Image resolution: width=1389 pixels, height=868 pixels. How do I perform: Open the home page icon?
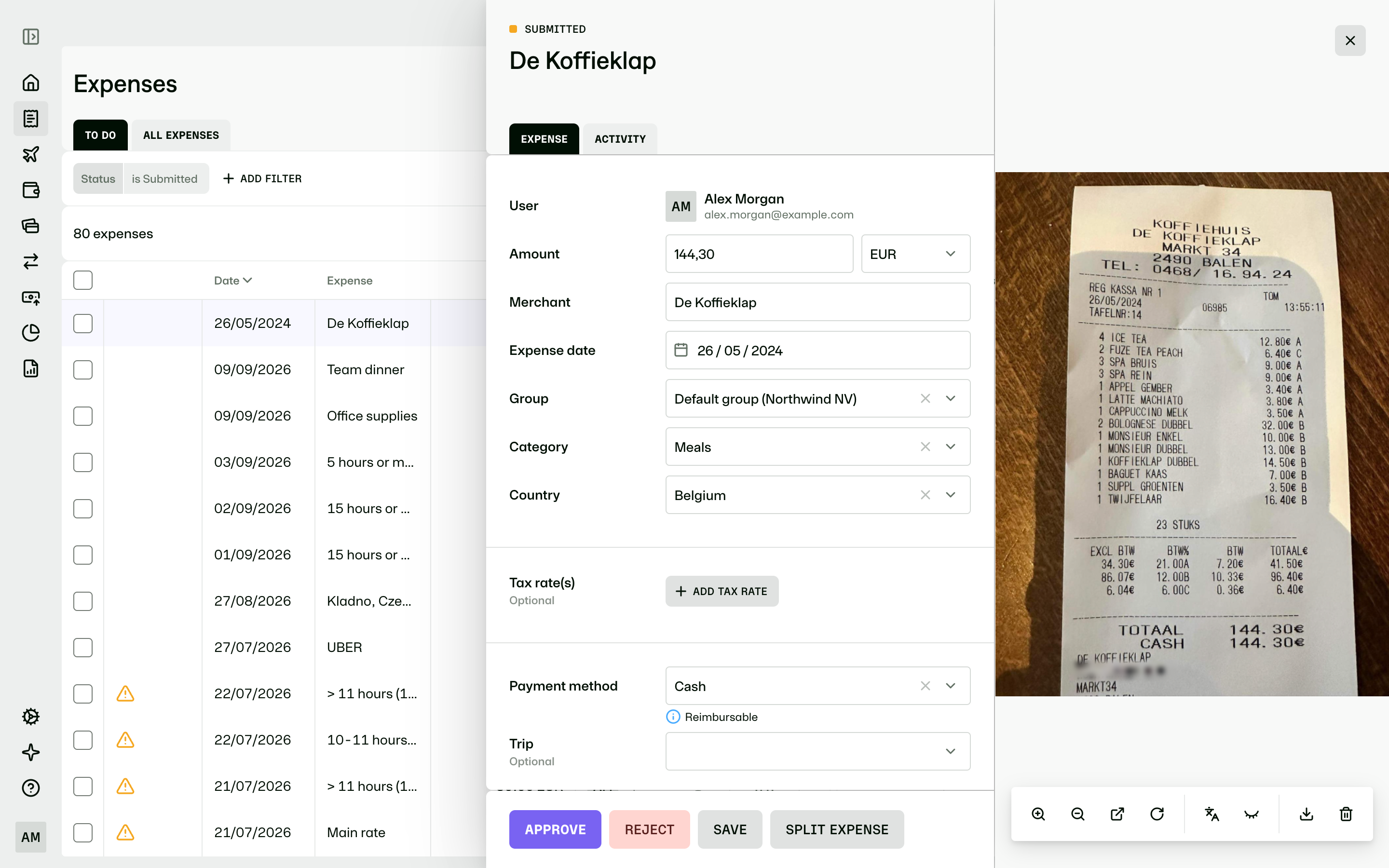pyautogui.click(x=31, y=82)
